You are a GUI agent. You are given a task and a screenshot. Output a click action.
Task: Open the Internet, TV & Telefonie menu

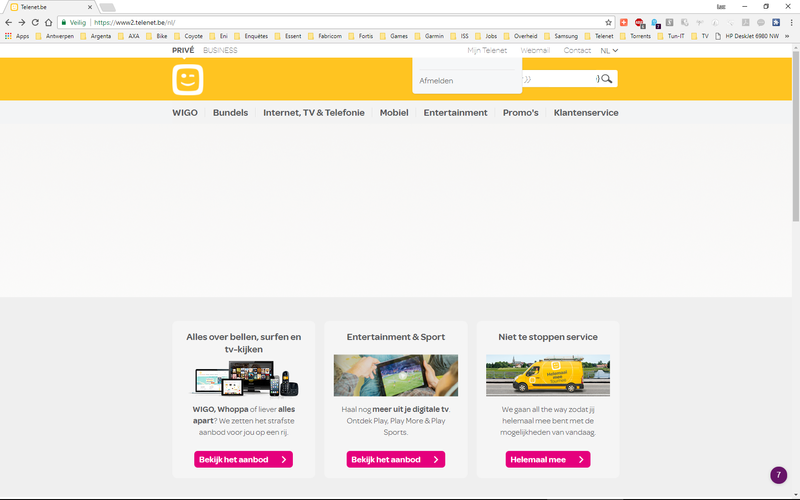coord(313,113)
